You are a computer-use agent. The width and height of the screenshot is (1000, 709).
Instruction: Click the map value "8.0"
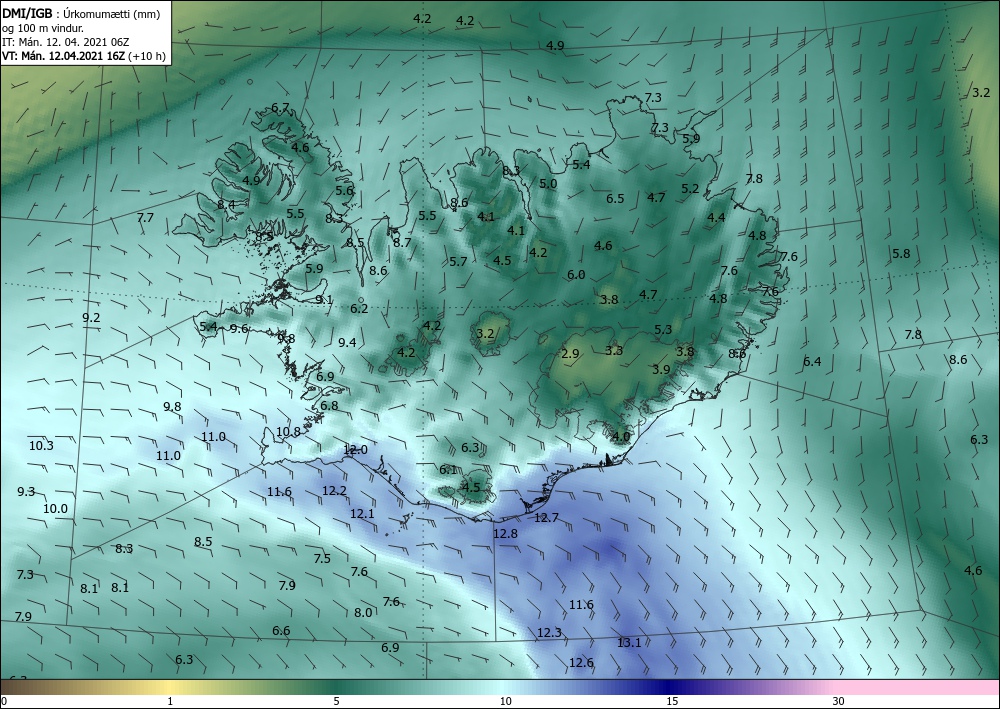(363, 613)
